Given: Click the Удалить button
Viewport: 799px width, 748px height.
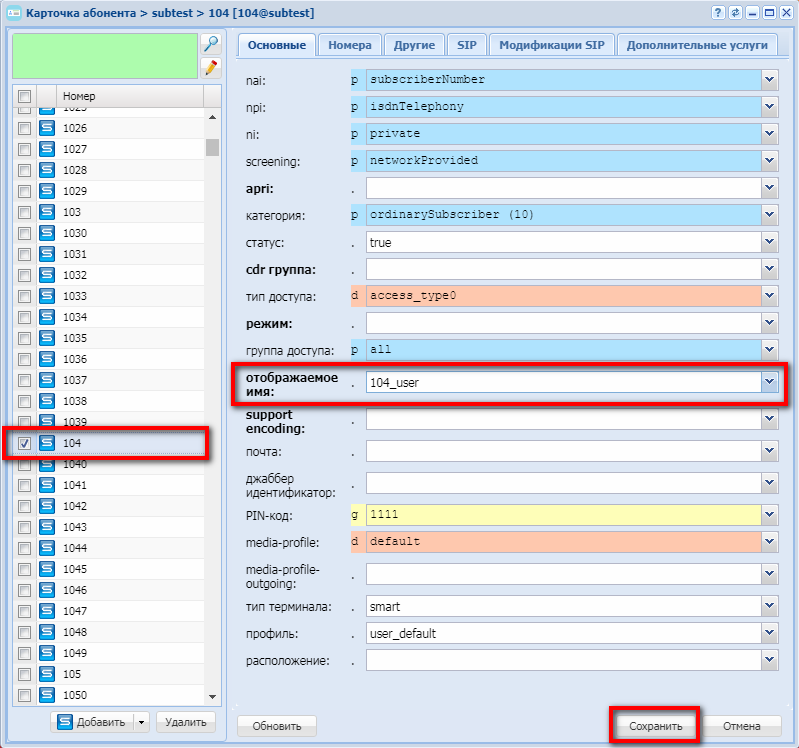Looking at the screenshot, I should (x=185, y=722).
